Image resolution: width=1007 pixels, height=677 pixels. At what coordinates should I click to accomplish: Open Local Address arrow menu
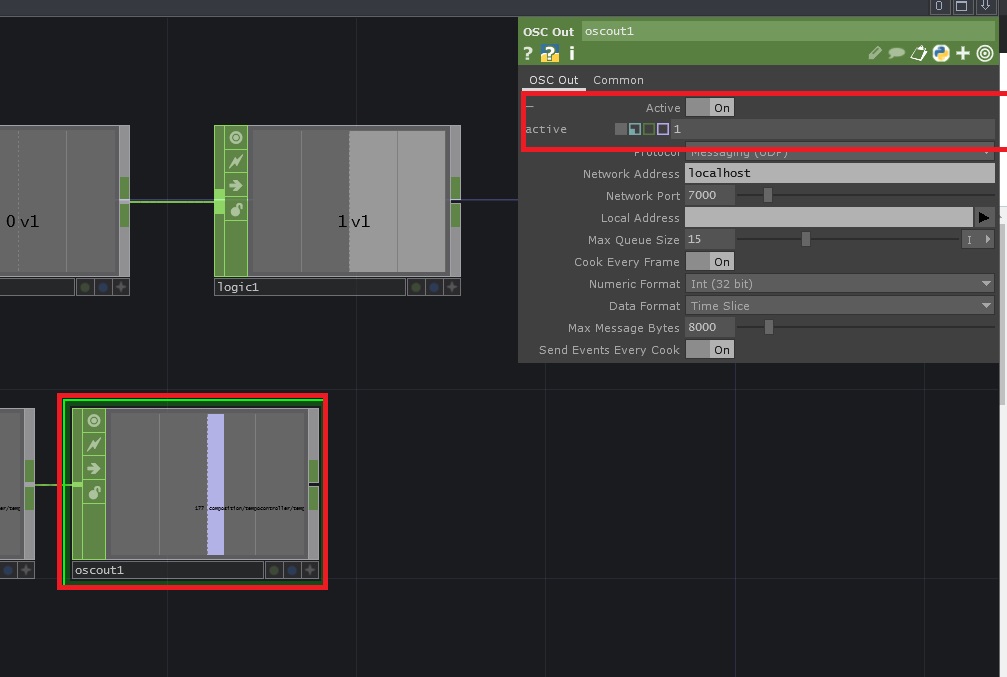[x=984, y=218]
